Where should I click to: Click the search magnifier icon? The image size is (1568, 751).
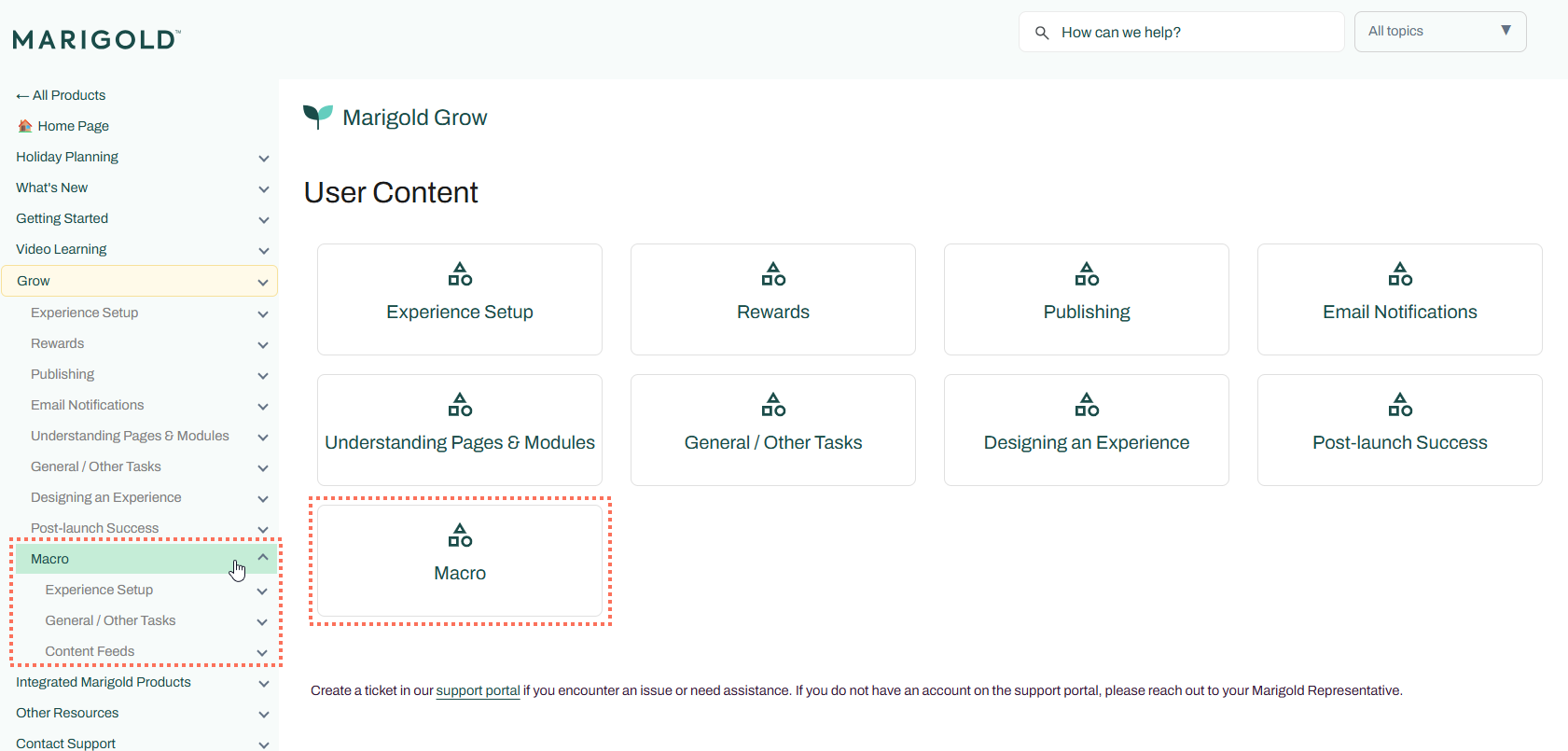pyautogui.click(x=1042, y=33)
